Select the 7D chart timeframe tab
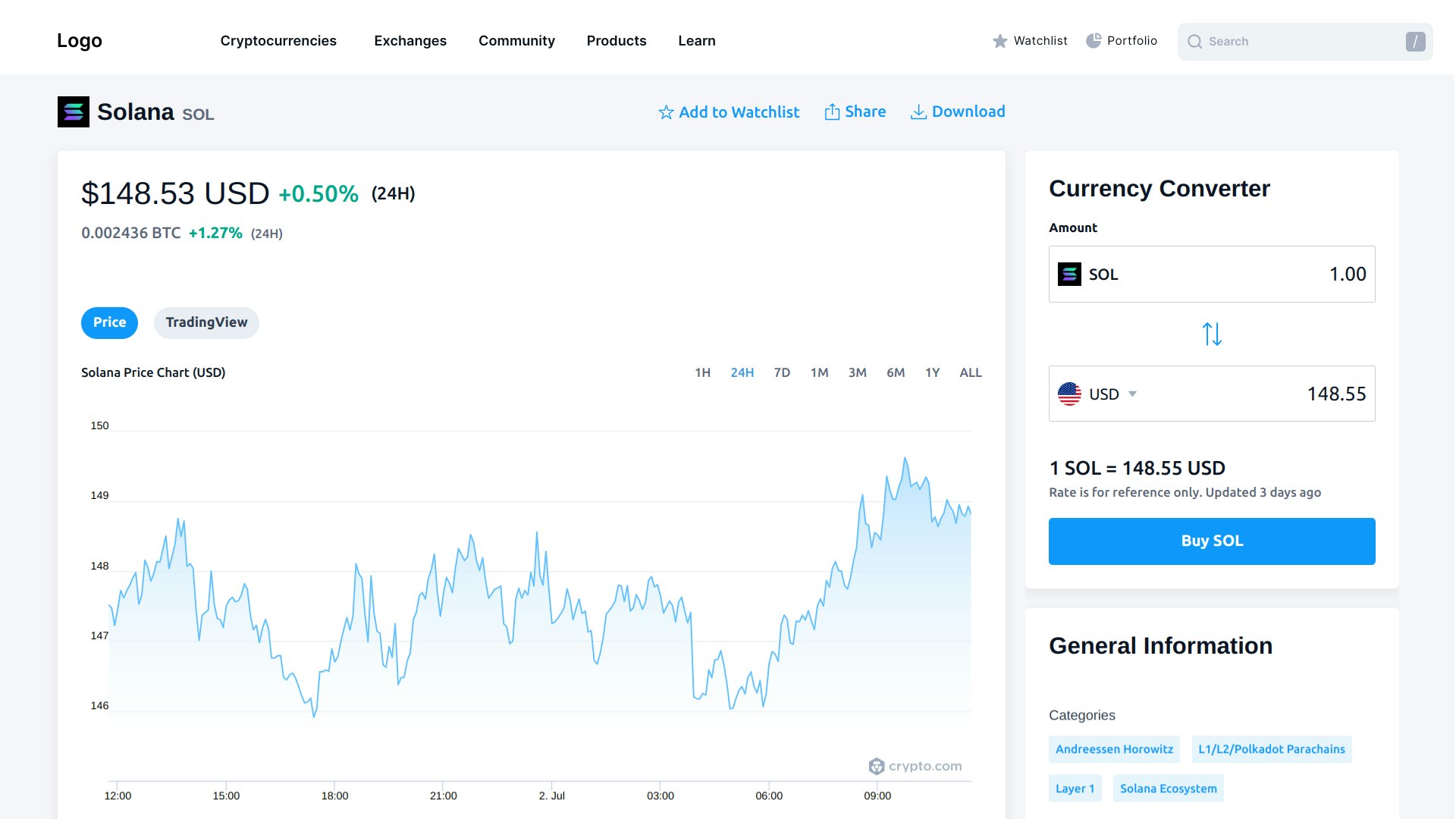 coord(781,372)
